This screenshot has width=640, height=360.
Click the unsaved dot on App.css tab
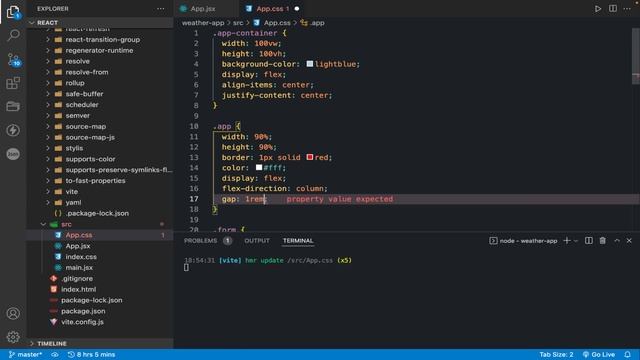297,9
